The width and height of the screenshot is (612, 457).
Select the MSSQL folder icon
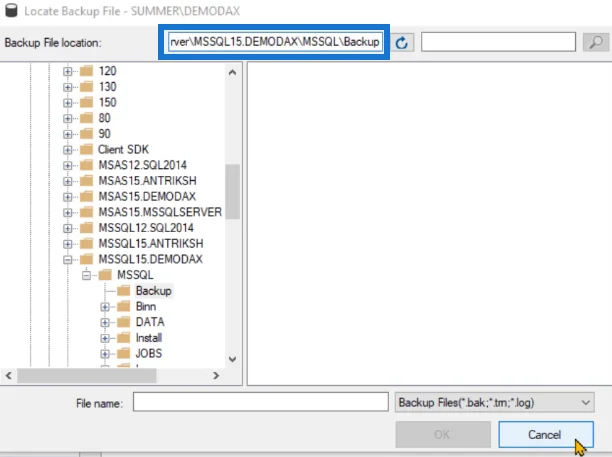tap(105, 275)
